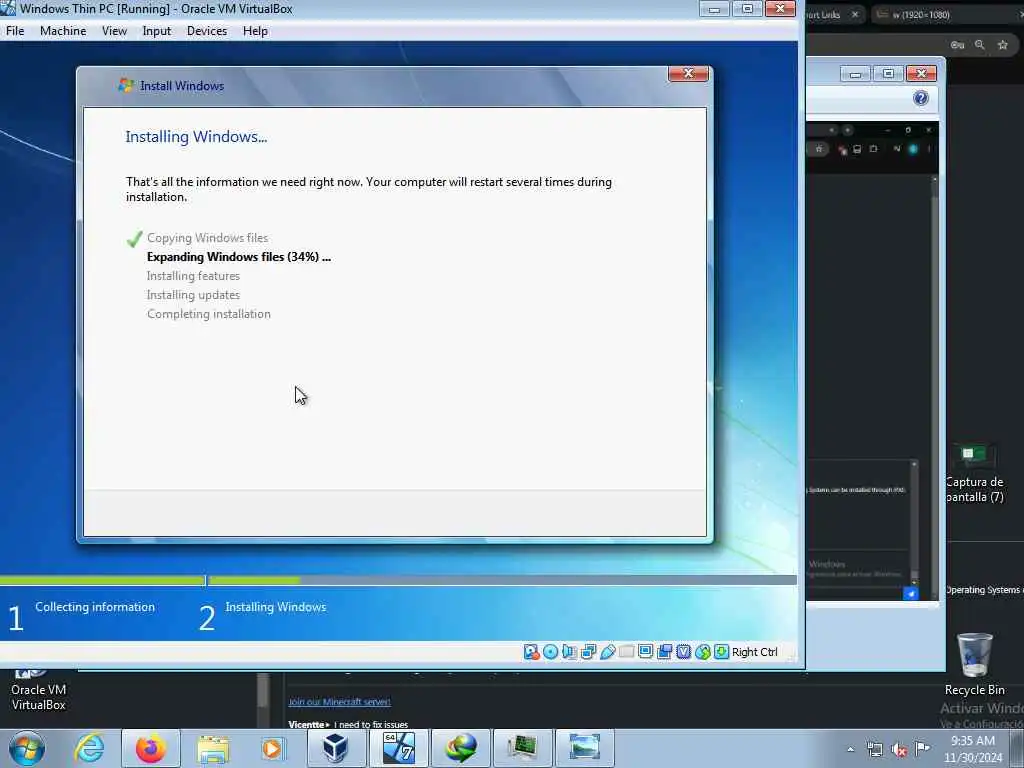1024x768 pixels.
Task: Open Action Center flag in system tray
Action: tap(922, 749)
